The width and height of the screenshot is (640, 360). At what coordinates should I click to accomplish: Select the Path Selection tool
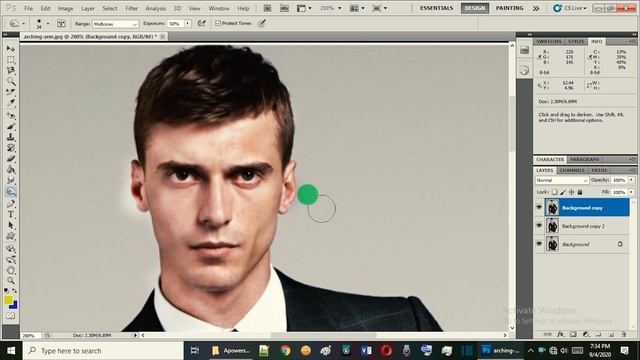(x=11, y=225)
